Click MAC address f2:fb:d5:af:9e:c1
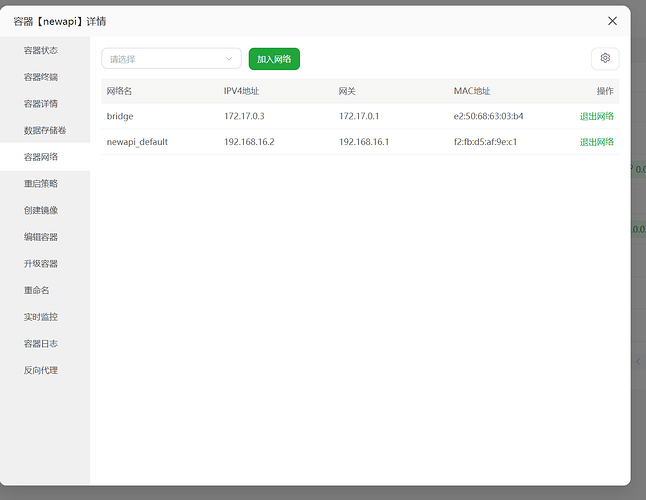 click(x=485, y=142)
